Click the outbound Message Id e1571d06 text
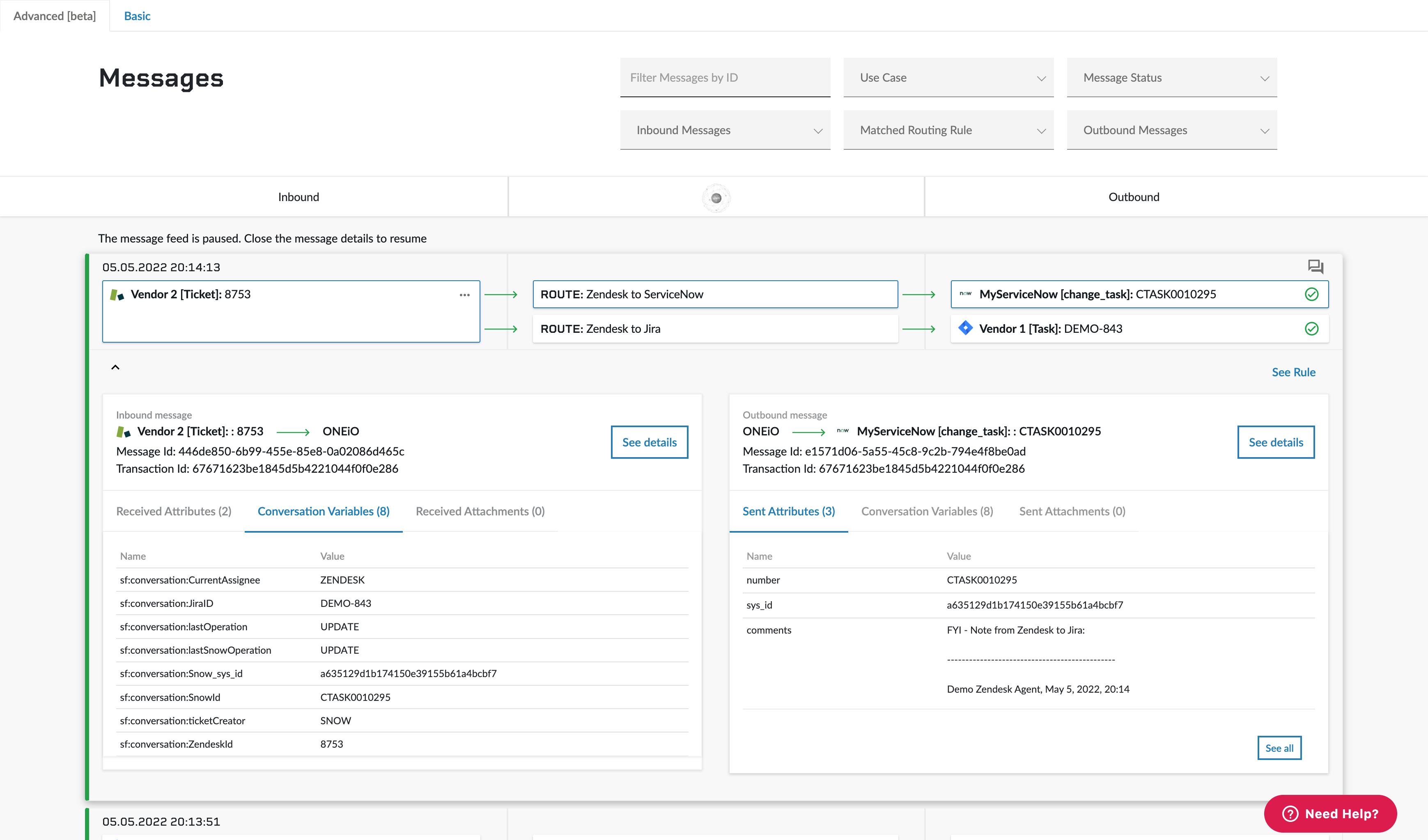1428x840 pixels. [884, 451]
